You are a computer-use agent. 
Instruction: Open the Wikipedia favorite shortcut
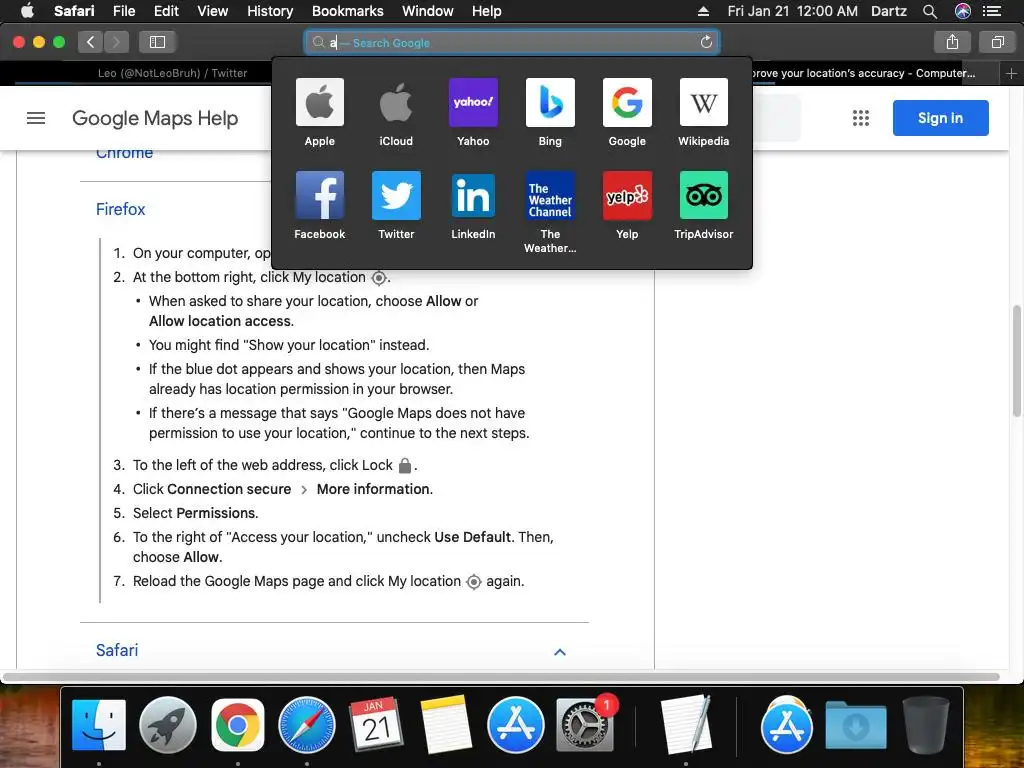[703, 112]
